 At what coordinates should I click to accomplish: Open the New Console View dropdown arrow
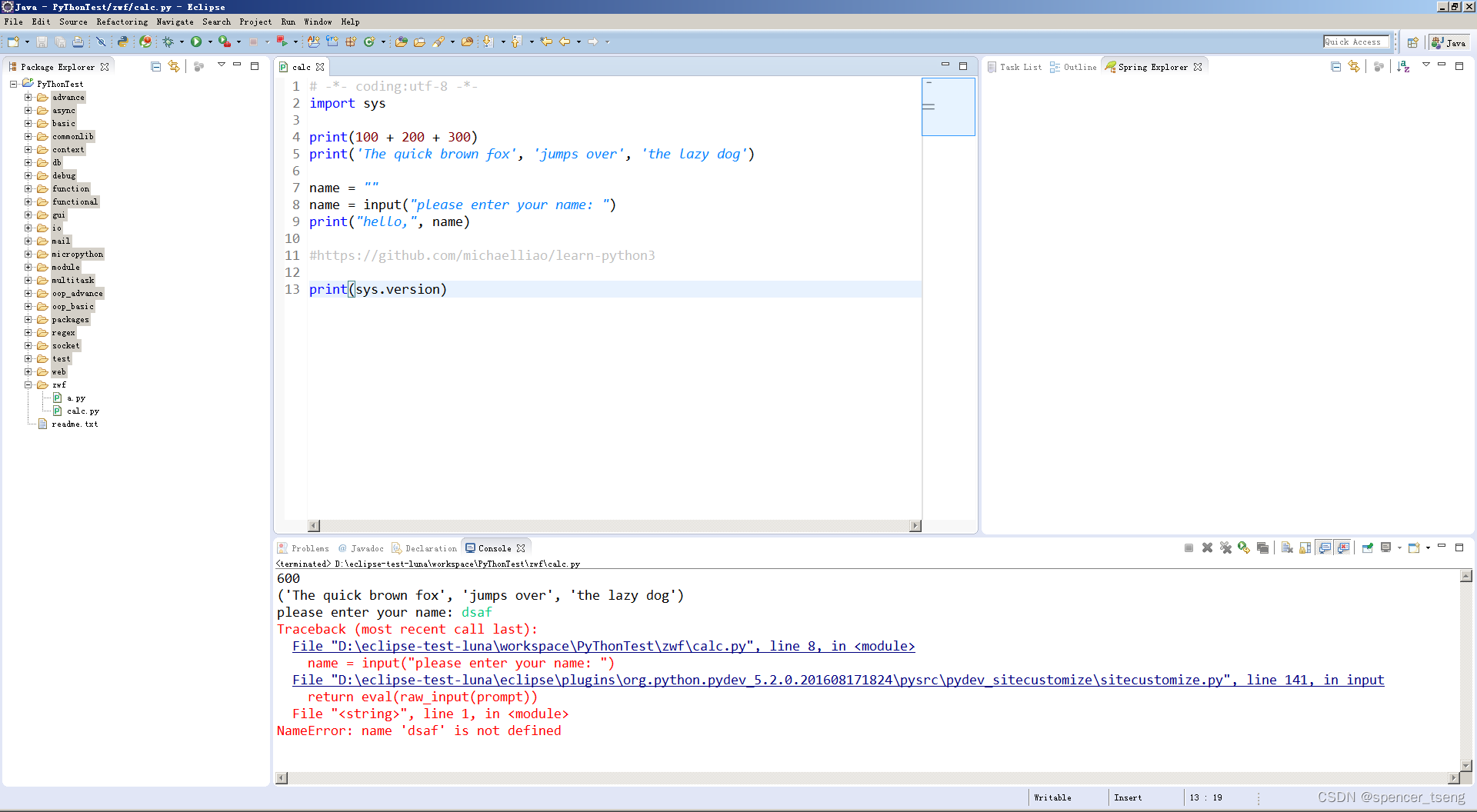point(1428,547)
